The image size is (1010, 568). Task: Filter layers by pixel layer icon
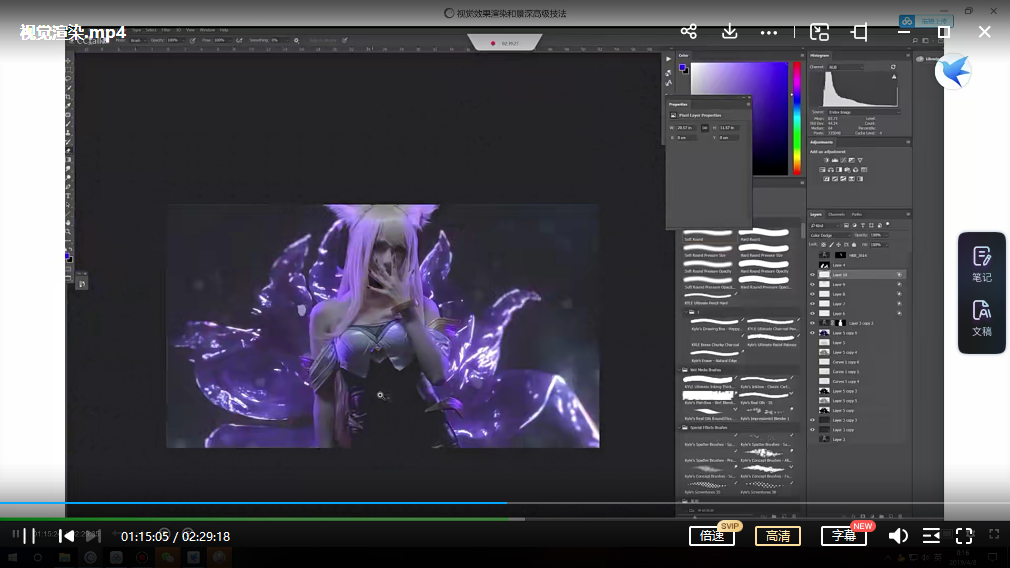coord(846,225)
